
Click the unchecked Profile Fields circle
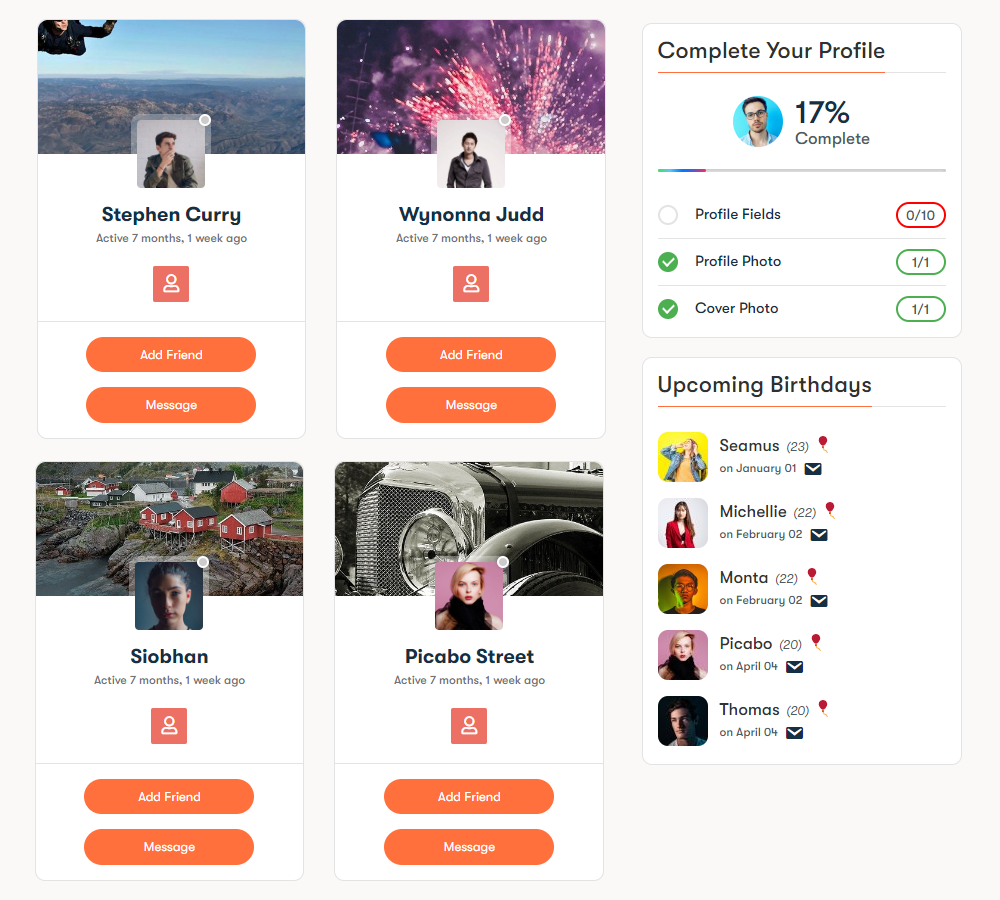point(668,215)
